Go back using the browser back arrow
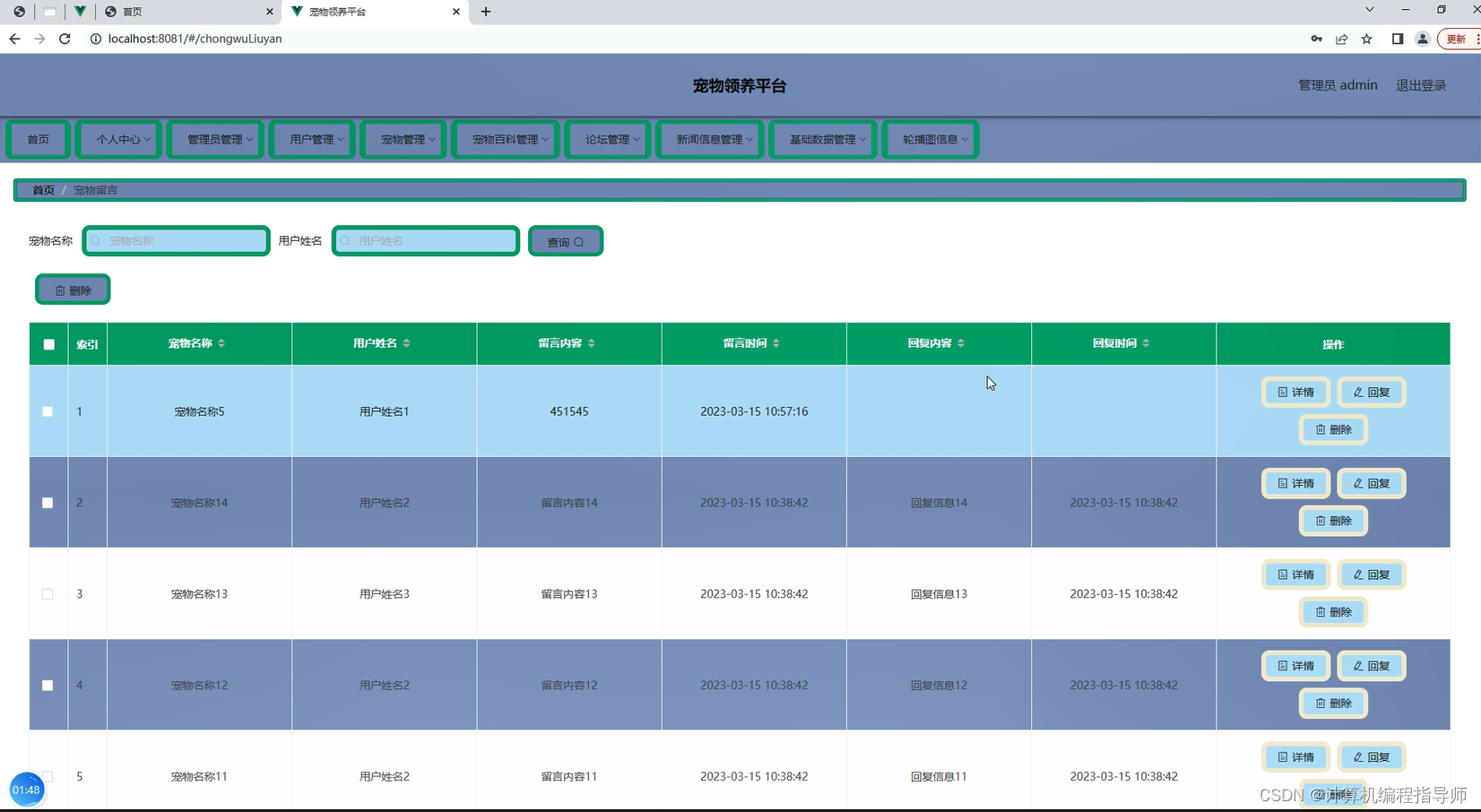The width and height of the screenshot is (1481, 812). [14, 39]
